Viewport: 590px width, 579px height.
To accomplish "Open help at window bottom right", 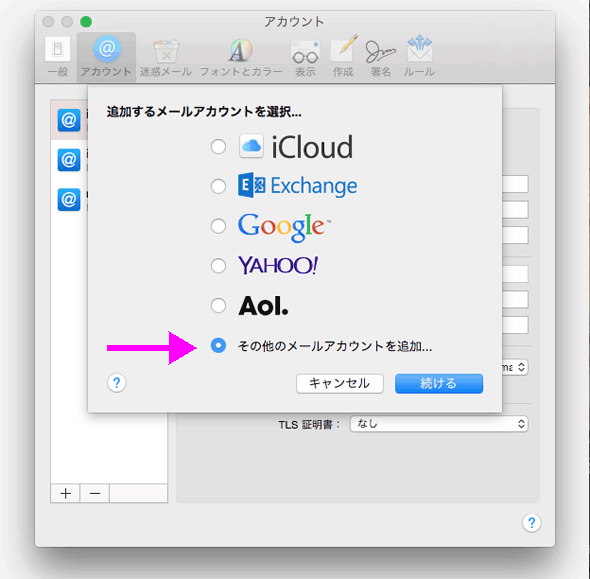I will click(531, 523).
